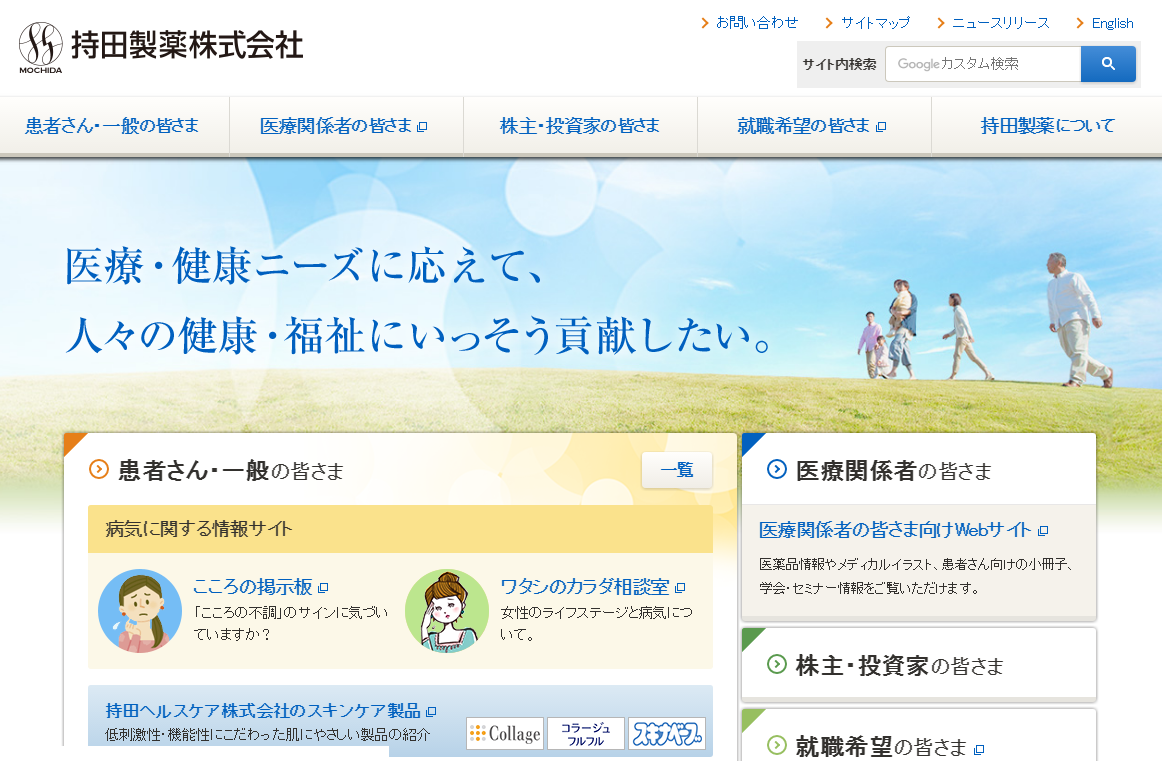Click the サイト内検索 label
The height and width of the screenshot is (761, 1162).
click(x=840, y=64)
